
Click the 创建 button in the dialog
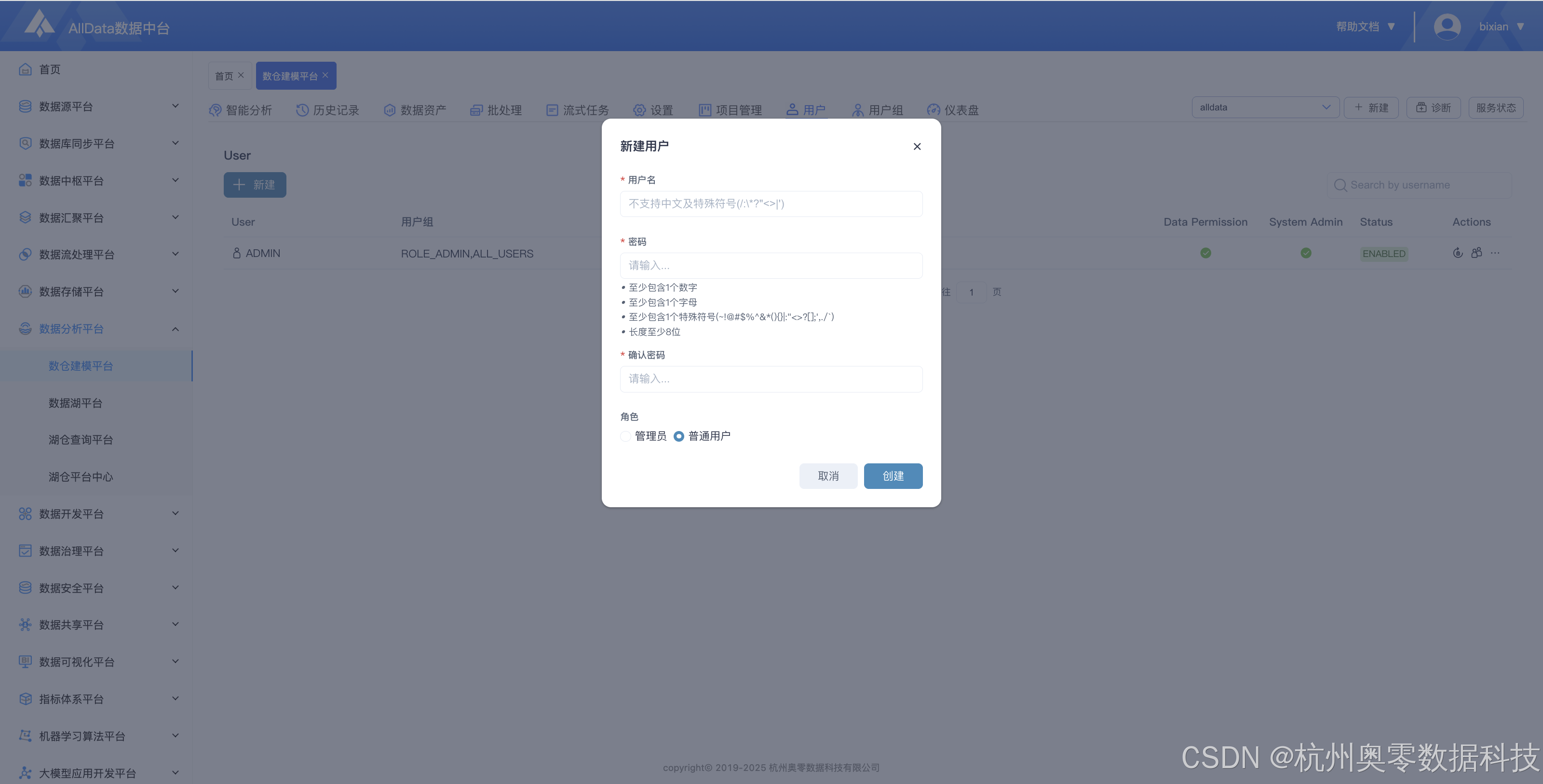893,476
